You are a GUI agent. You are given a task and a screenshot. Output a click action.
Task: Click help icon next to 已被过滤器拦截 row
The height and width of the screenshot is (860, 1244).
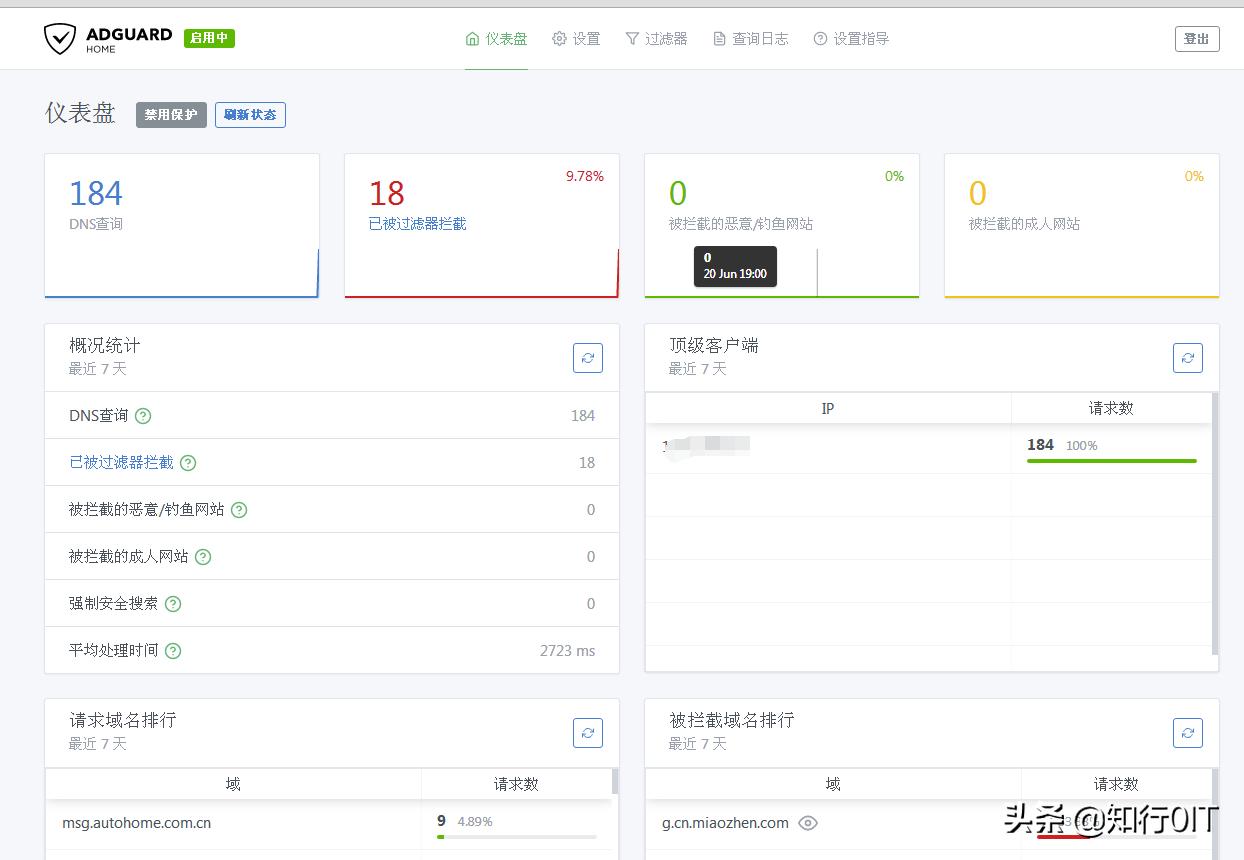click(188, 463)
